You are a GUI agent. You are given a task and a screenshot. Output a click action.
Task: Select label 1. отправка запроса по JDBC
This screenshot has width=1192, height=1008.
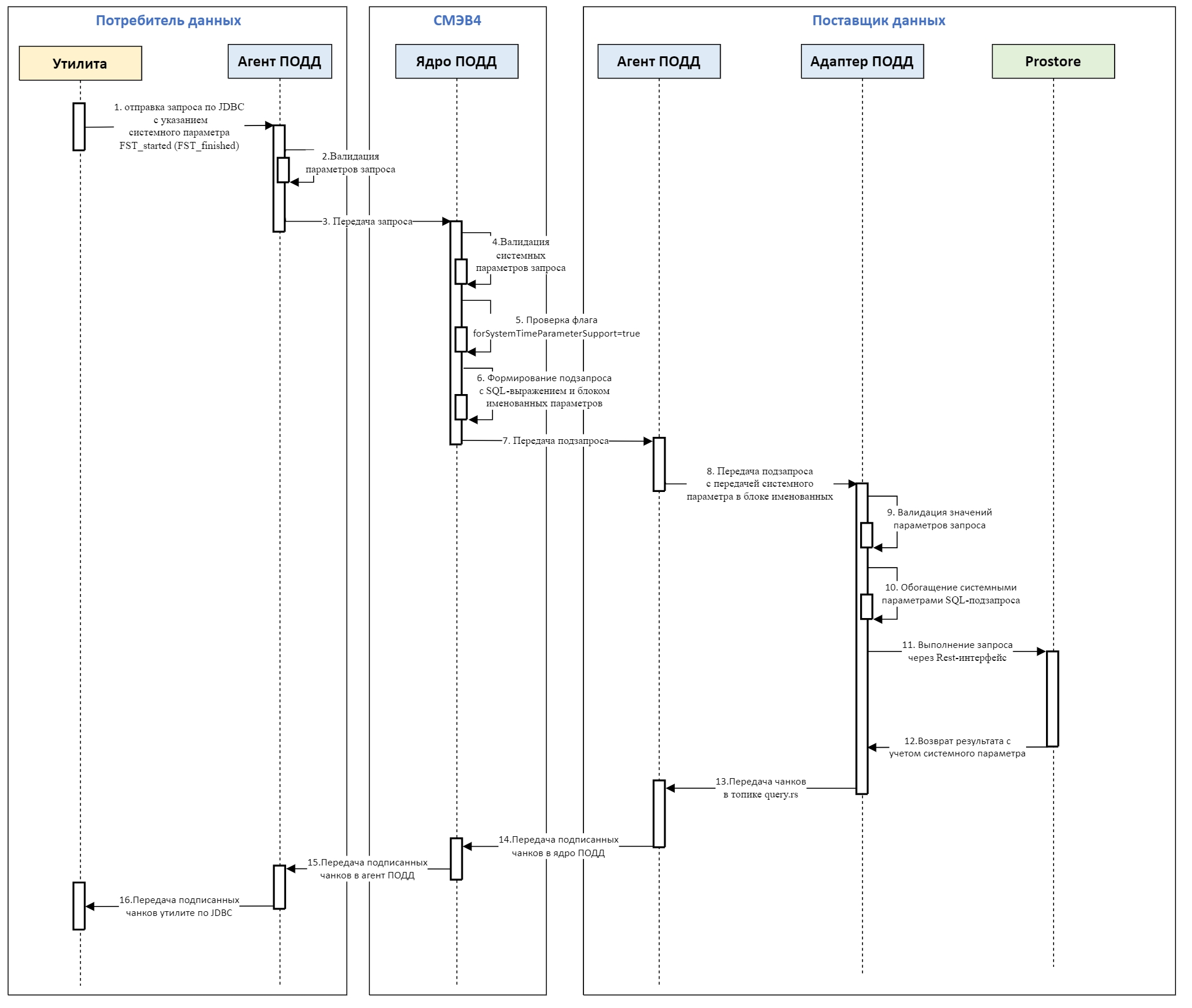(x=179, y=126)
